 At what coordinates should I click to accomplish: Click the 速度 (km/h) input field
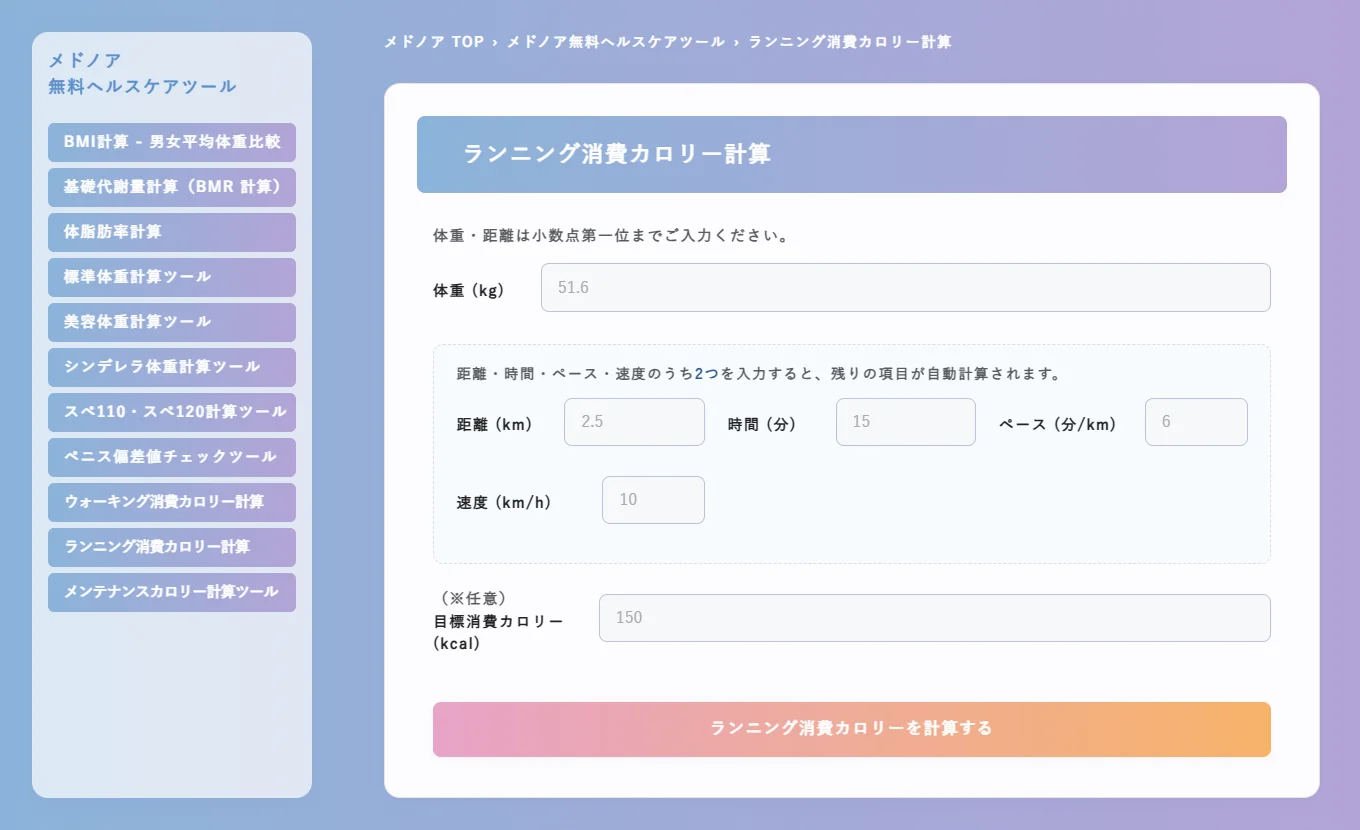(653, 500)
